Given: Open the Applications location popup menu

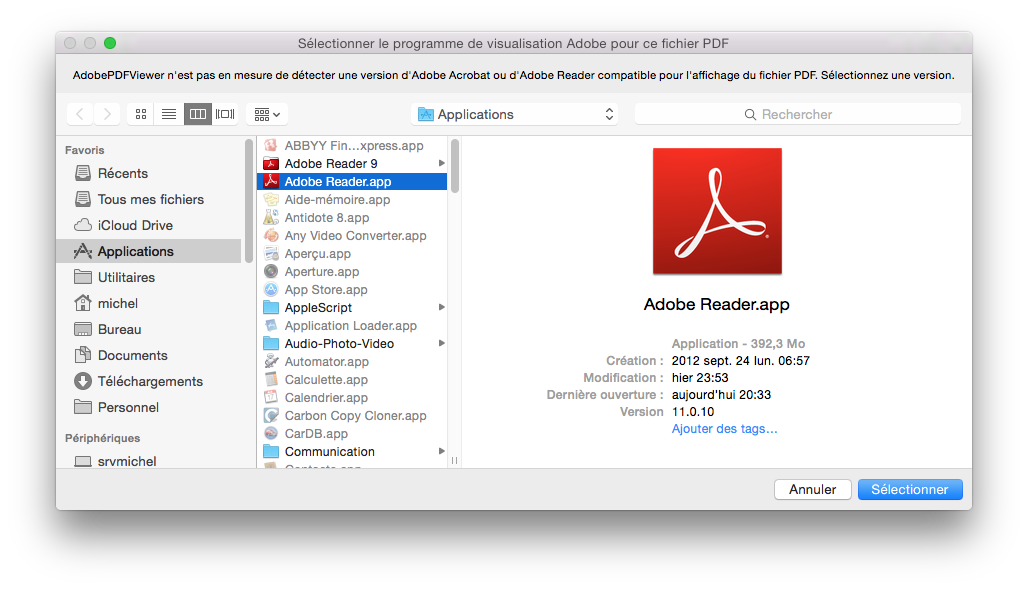Looking at the screenshot, I should tap(515, 114).
